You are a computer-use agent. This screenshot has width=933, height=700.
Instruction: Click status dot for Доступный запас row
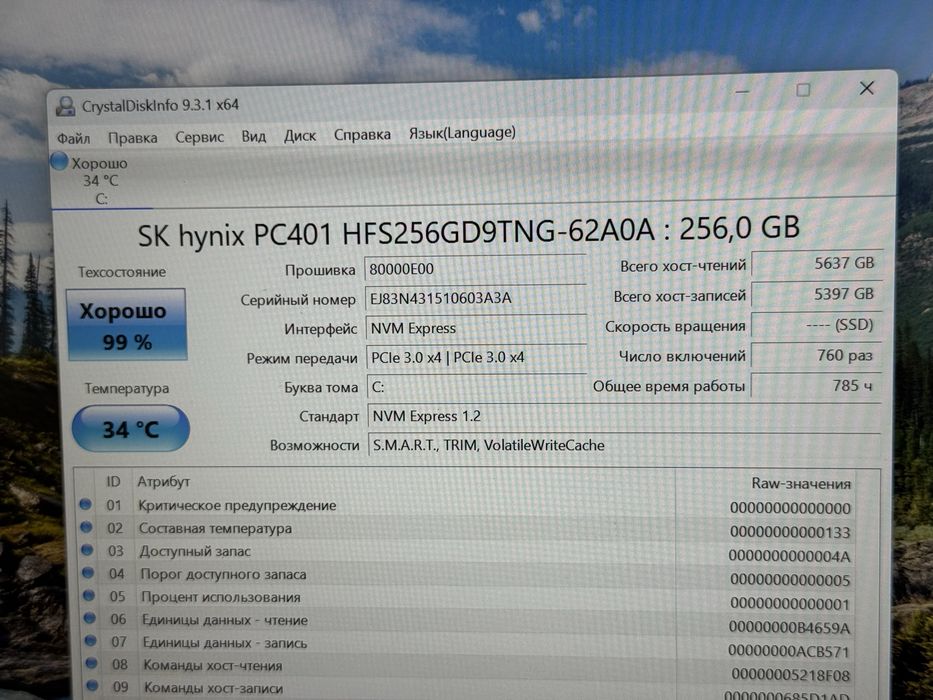[87, 550]
